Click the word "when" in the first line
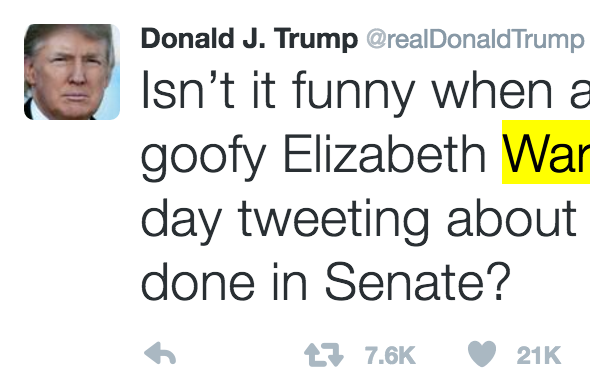 [x=492, y=89]
